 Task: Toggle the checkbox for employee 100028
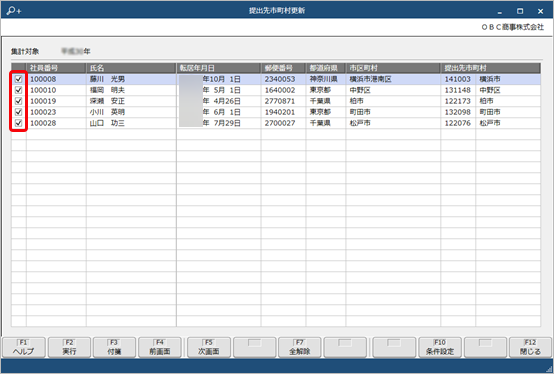coord(18,123)
